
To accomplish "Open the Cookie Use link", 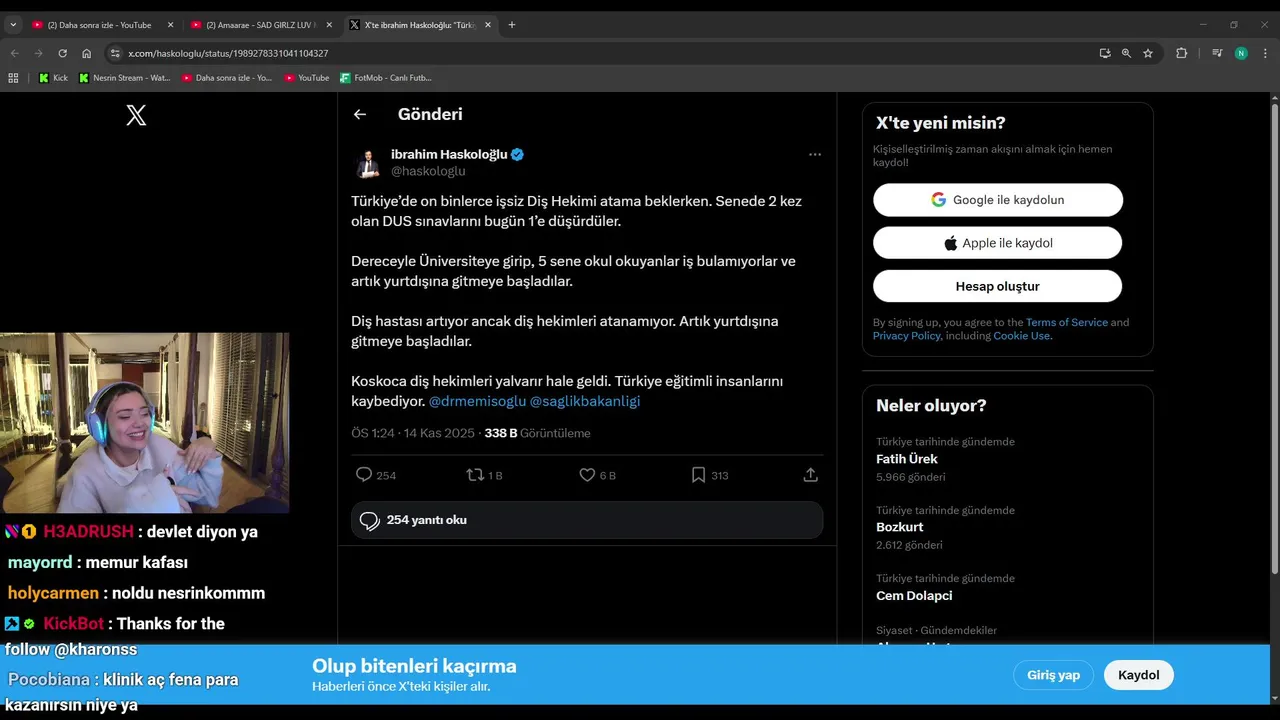I will click(1021, 336).
